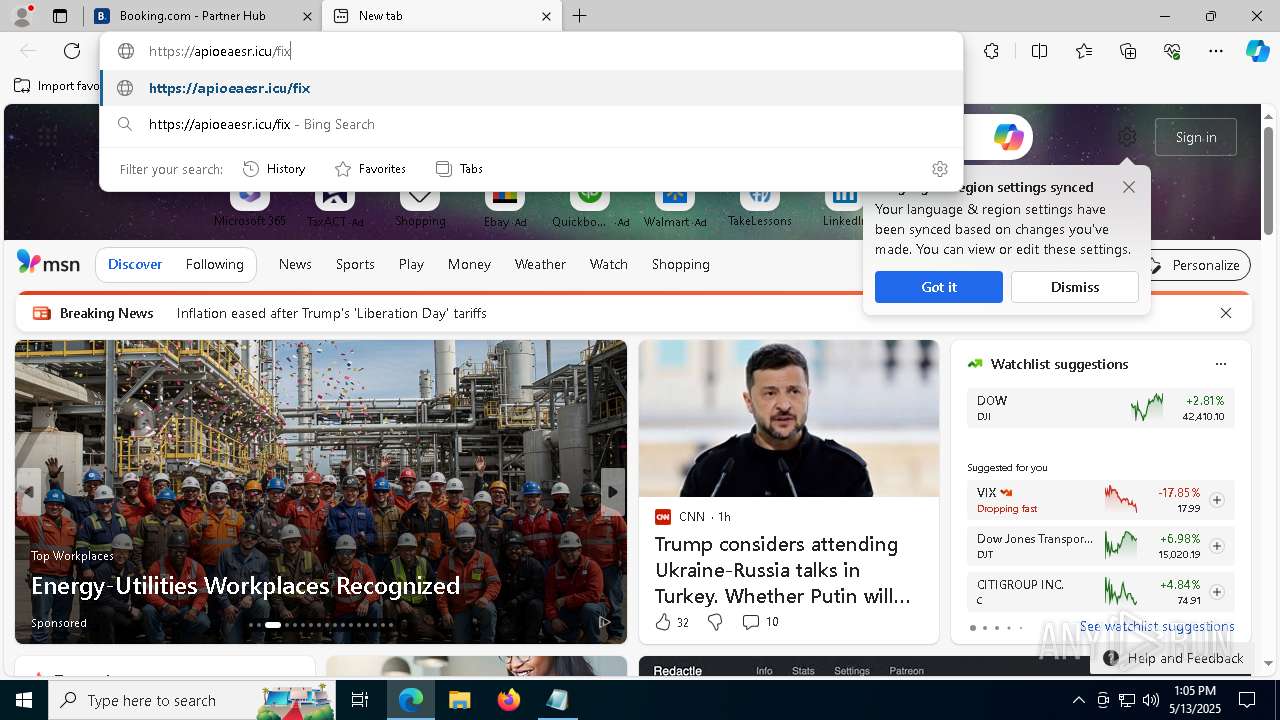Open the Personalize feed button
1280x720 pixels.
coord(1195,265)
